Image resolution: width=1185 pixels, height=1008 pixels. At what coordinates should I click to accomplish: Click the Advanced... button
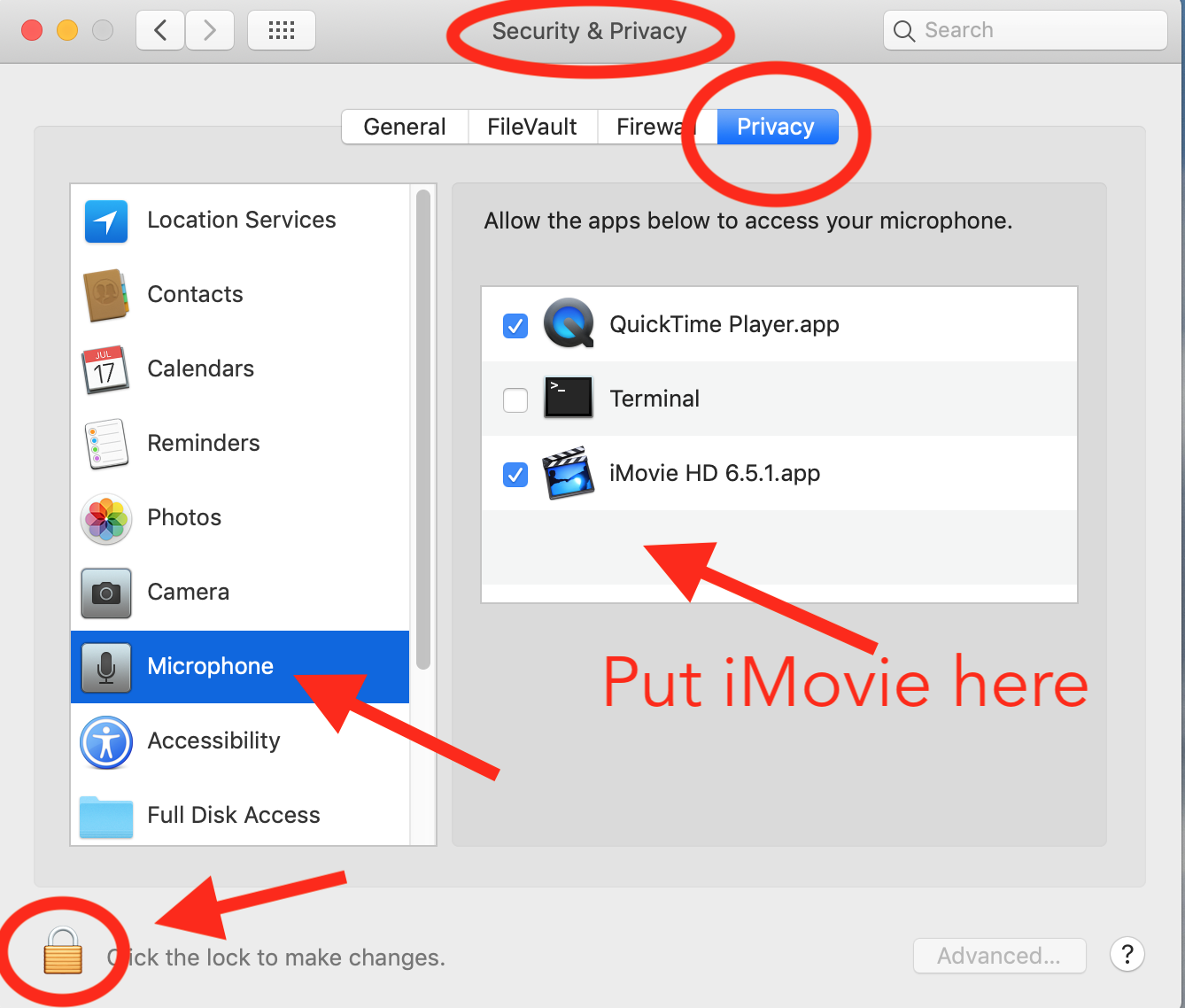tap(999, 956)
